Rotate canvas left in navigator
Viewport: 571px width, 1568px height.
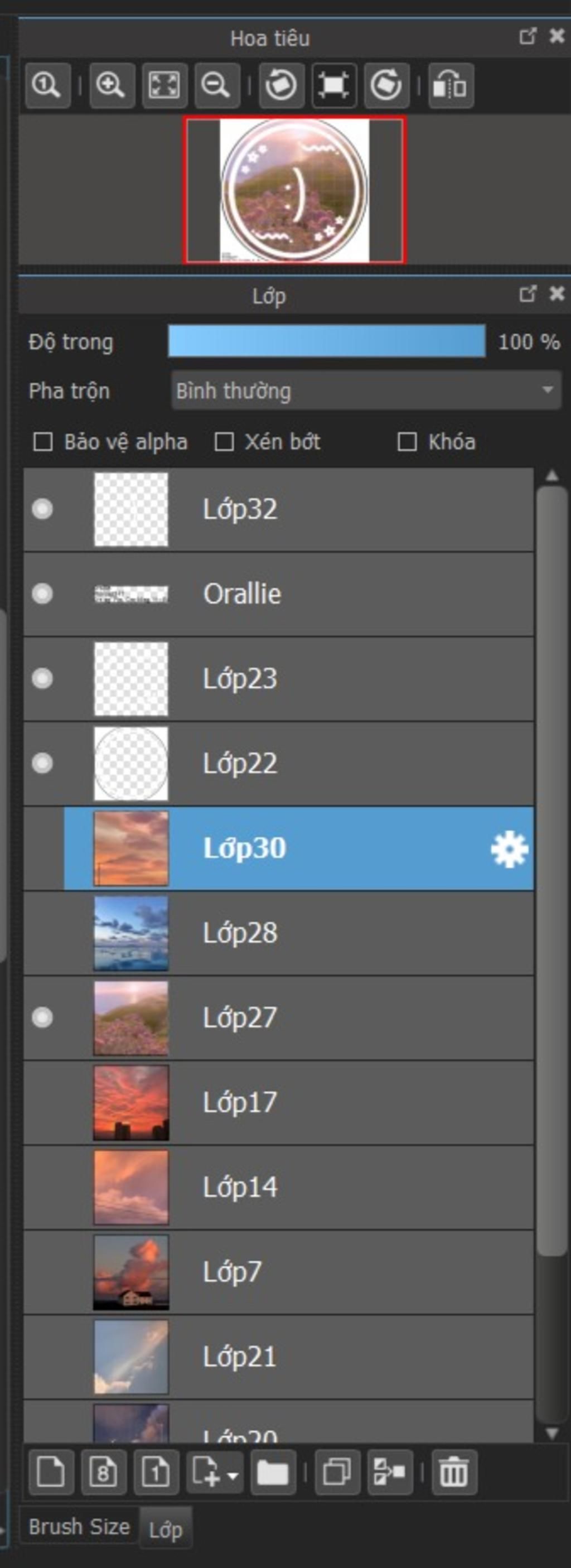click(x=281, y=85)
